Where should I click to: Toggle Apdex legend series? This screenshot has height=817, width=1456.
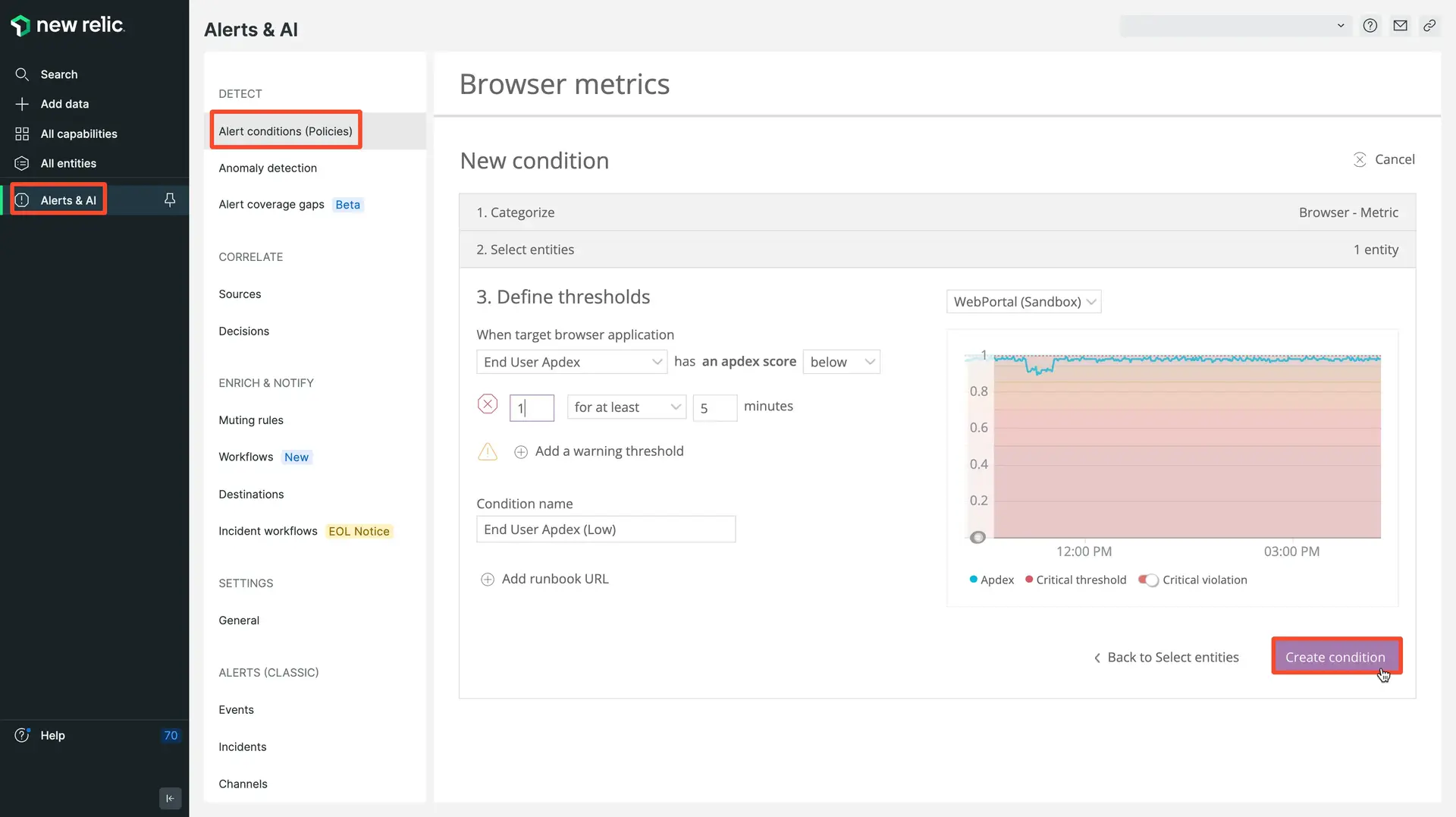click(x=991, y=580)
